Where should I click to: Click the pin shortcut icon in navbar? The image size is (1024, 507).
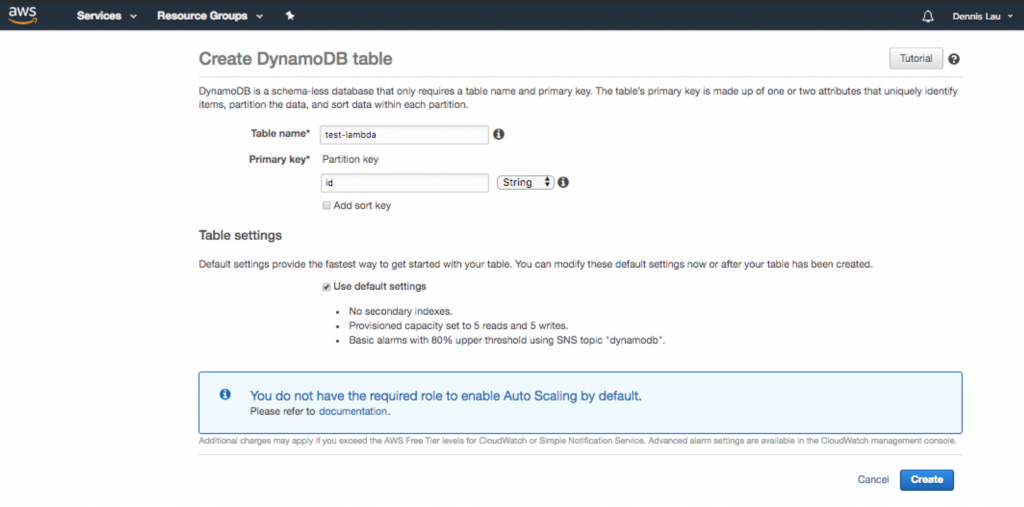290,16
